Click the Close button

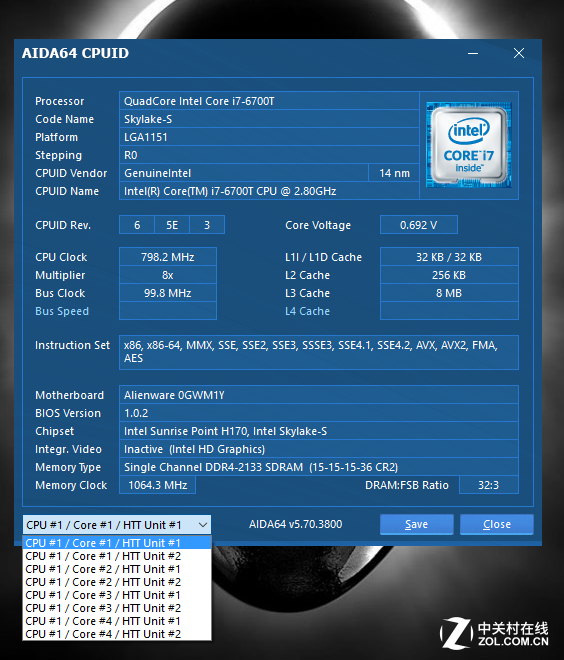[x=497, y=524]
